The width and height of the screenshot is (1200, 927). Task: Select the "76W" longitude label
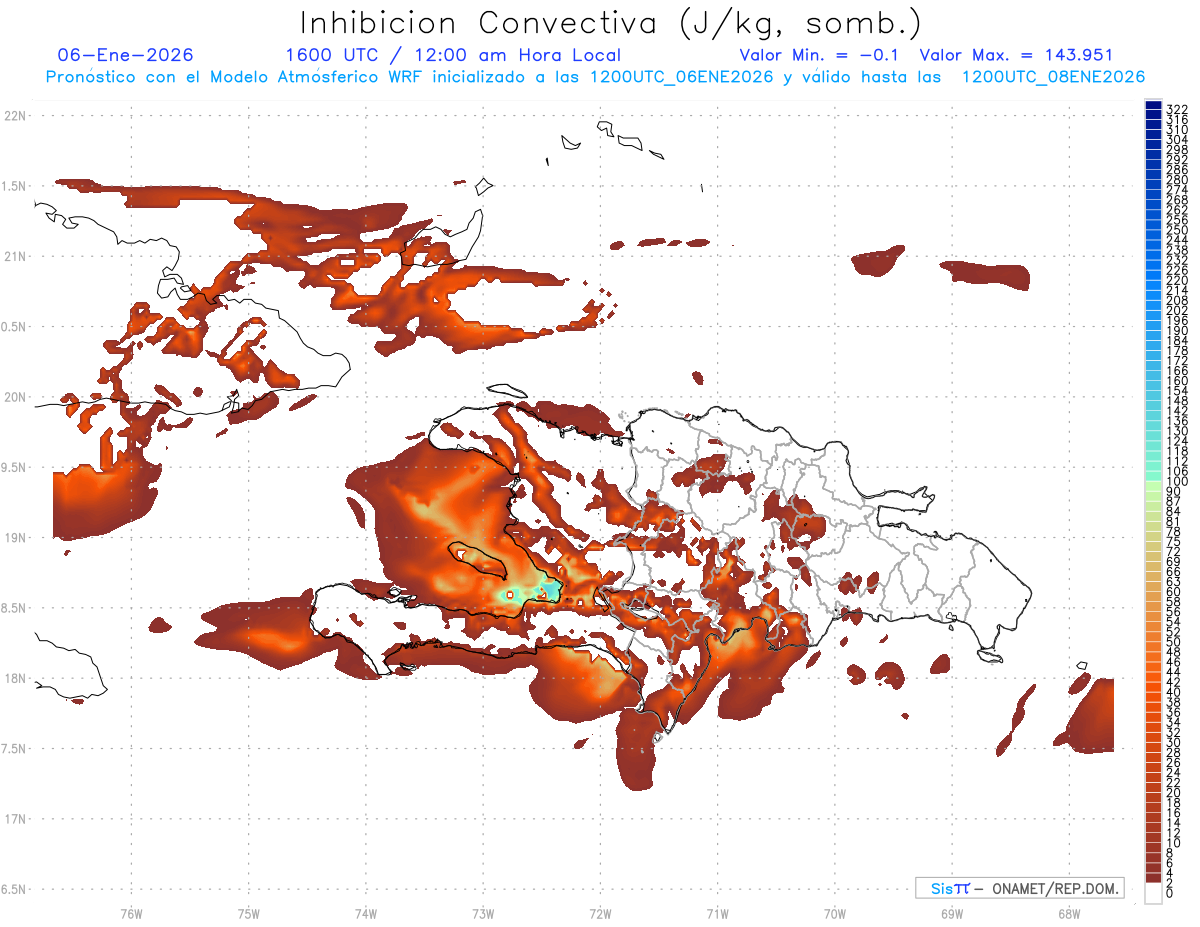(131, 913)
